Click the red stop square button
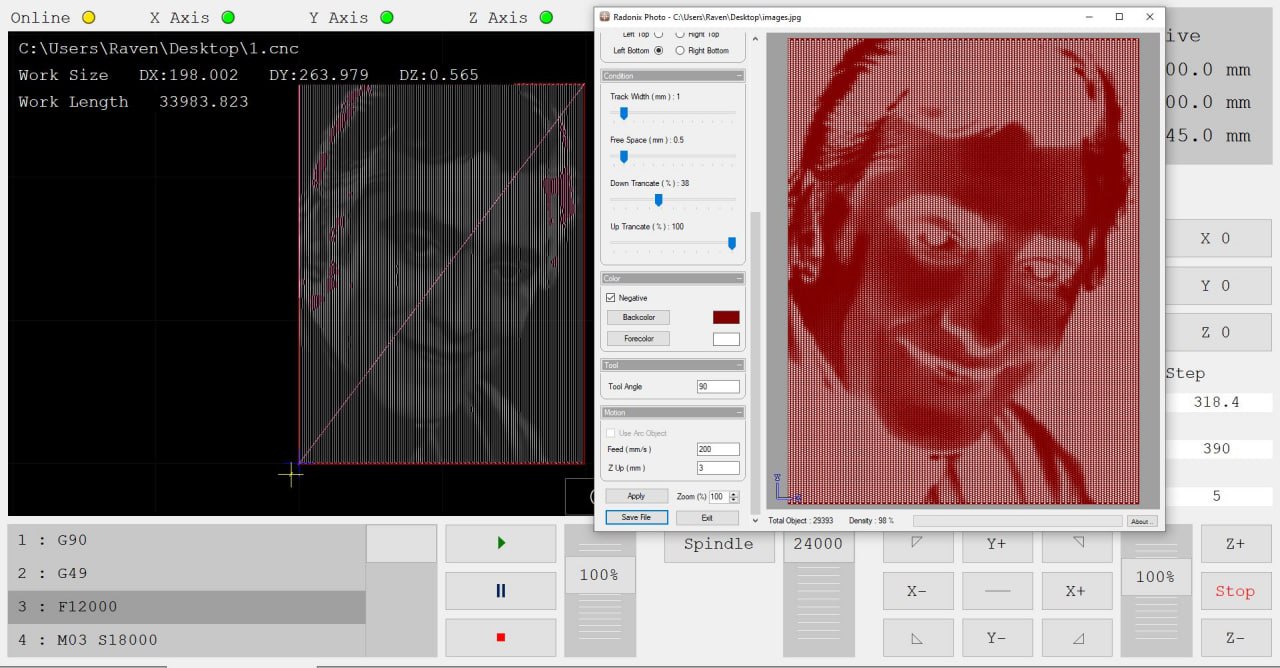The image size is (1280, 668). point(500,637)
